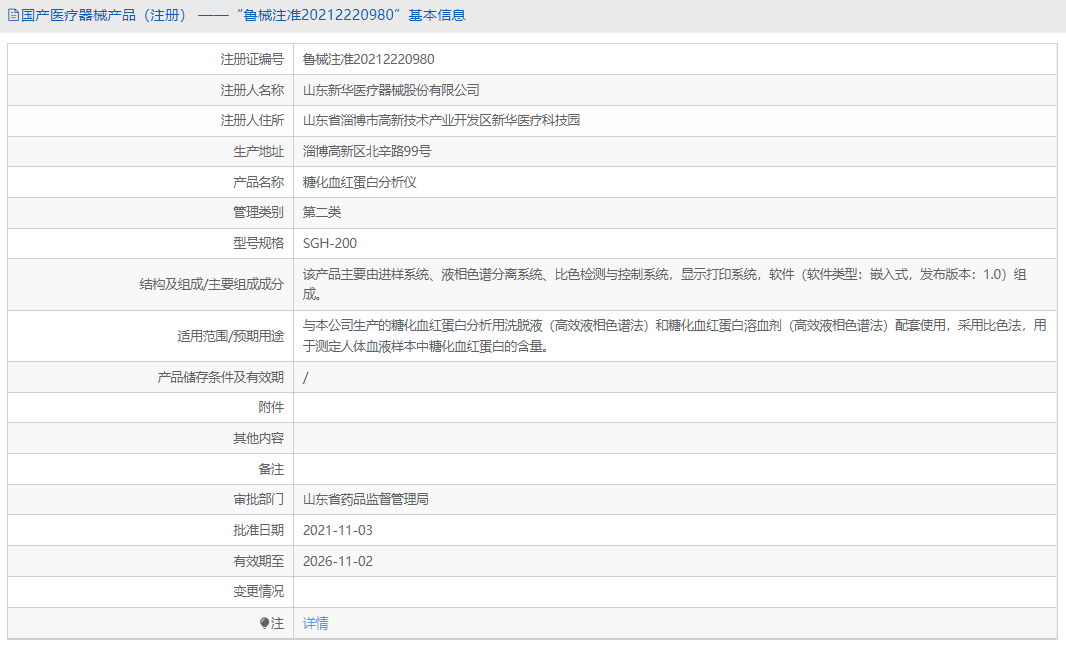Viewport: 1066px width, 646px height.
Task: Click the 管理类别 value 第二类
Action: tap(321, 212)
